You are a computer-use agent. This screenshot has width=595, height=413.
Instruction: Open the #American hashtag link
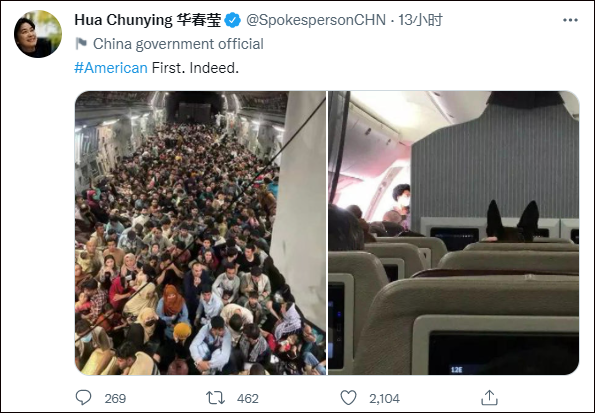coord(111,68)
